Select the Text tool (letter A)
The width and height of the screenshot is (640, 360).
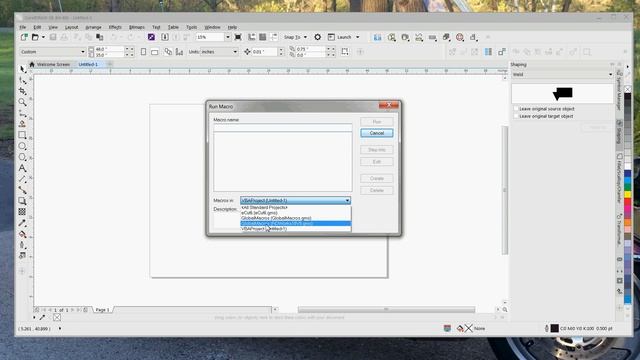click(22, 168)
